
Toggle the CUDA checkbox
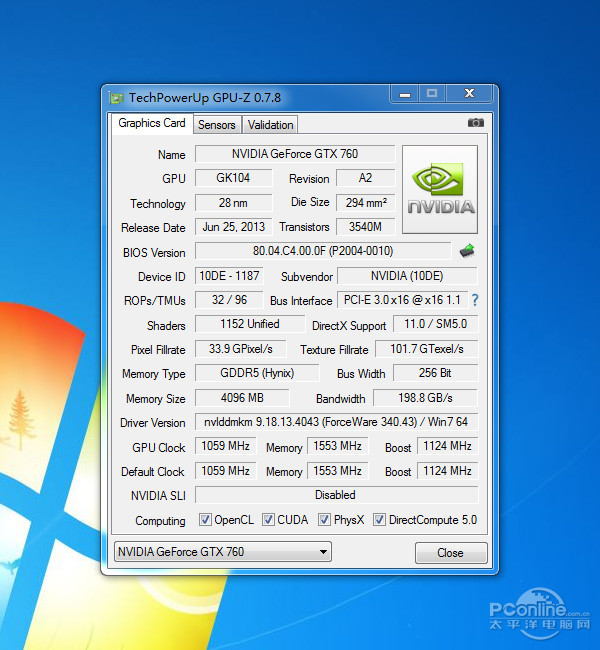(269, 520)
